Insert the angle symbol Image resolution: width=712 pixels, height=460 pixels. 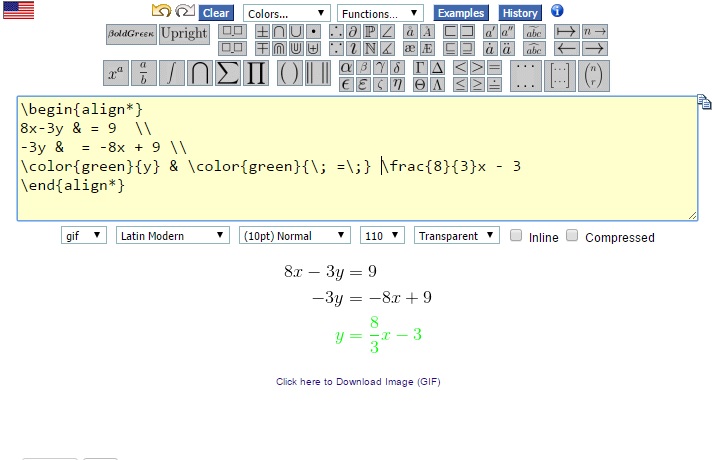tap(387, 32)
